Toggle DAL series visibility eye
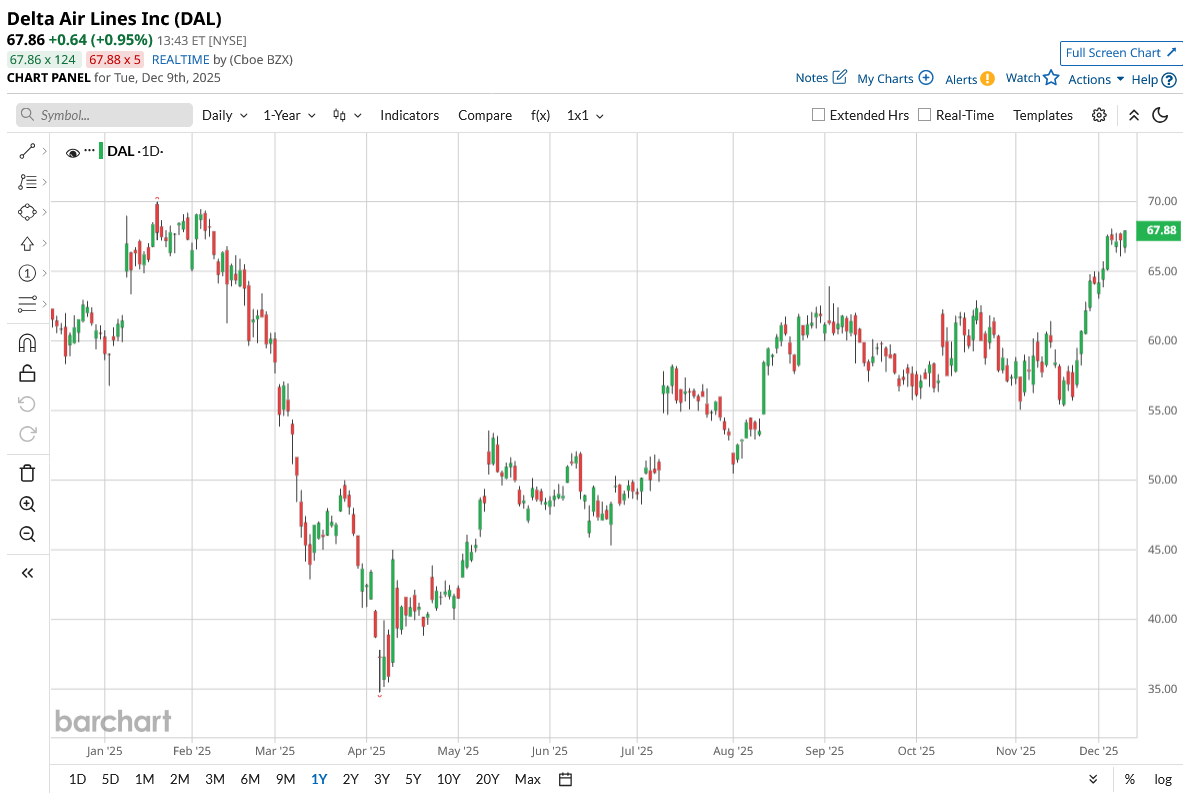The height and width of the screenshot is (793, 1183). coord(72,152)
